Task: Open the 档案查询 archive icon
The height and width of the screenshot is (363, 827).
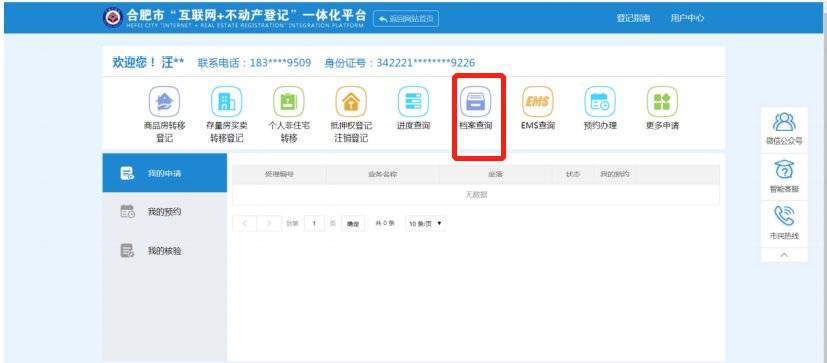Action: coord(475,101)
